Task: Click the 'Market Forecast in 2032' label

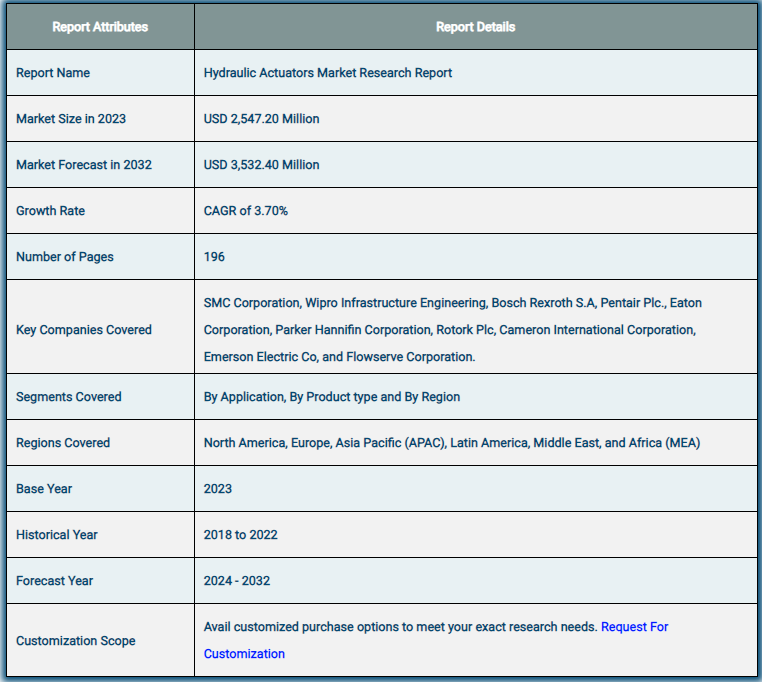Action: click(84, 165)
